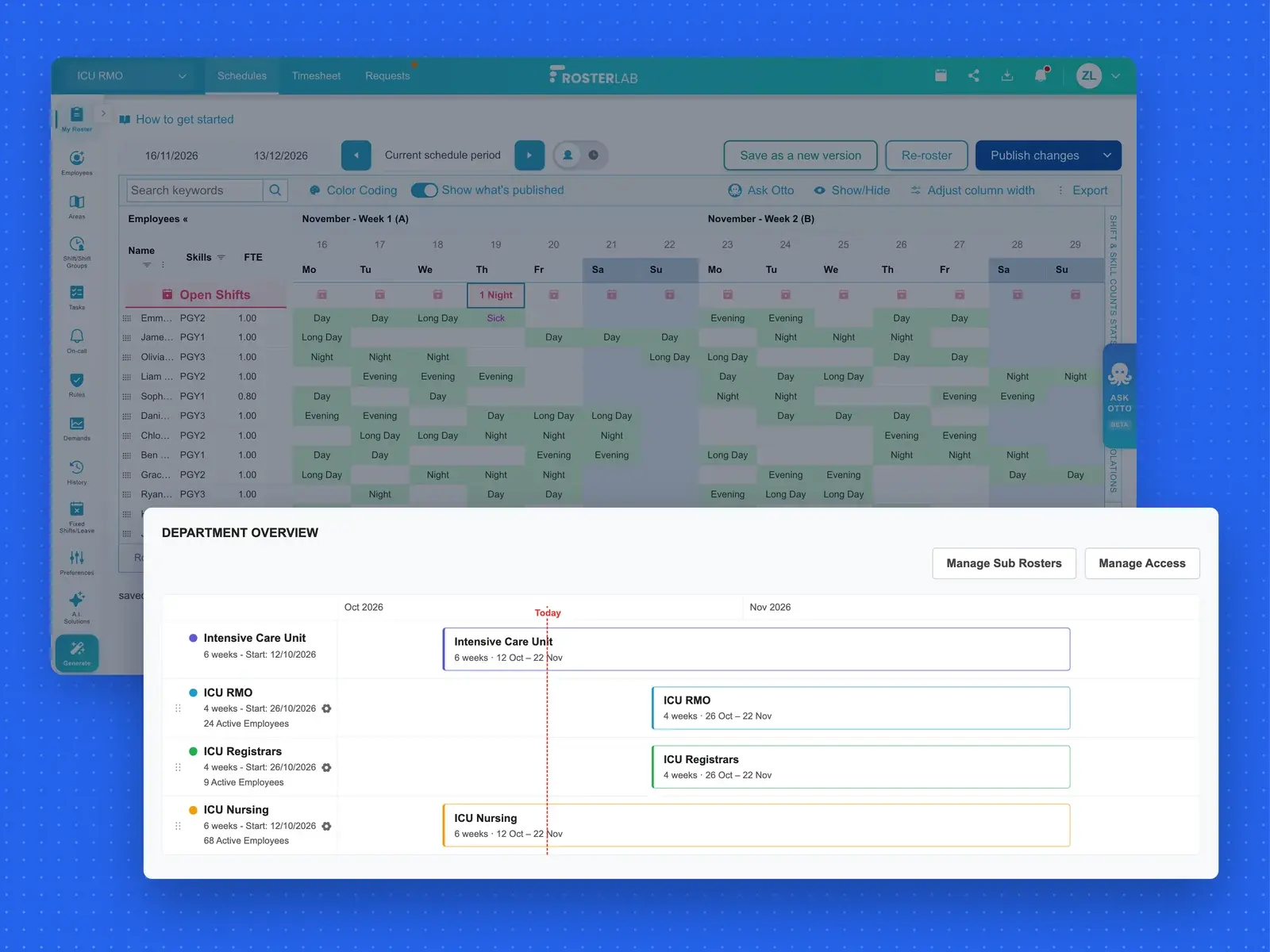Image resolution: width=1270 pixels, height=952 pixels.
Task: Click the download icon in top bar
Action: point(1007,75)
